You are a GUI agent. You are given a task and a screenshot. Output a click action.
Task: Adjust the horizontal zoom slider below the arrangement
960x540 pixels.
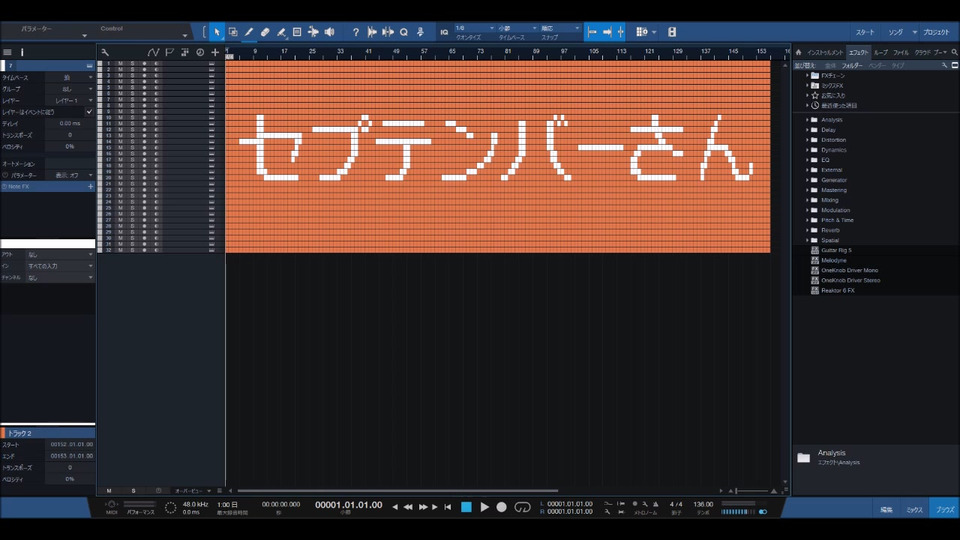(752, 491)
